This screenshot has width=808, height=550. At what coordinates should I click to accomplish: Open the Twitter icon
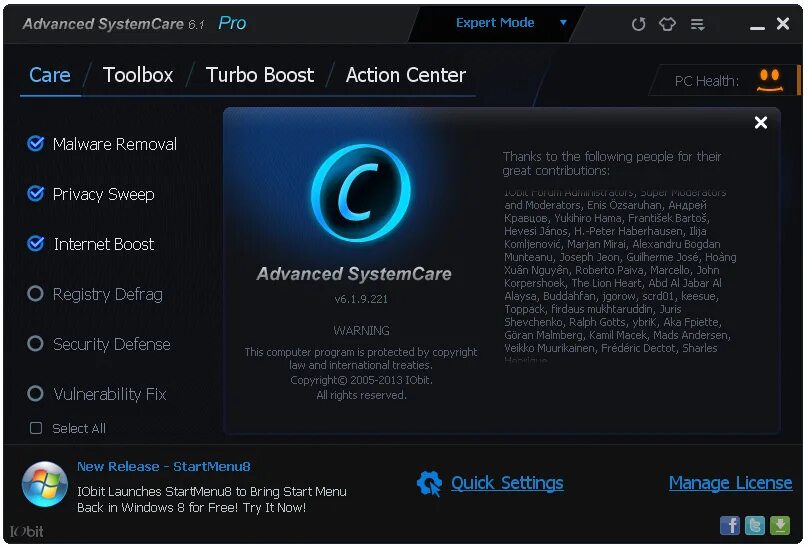click(x=754, y=525)
